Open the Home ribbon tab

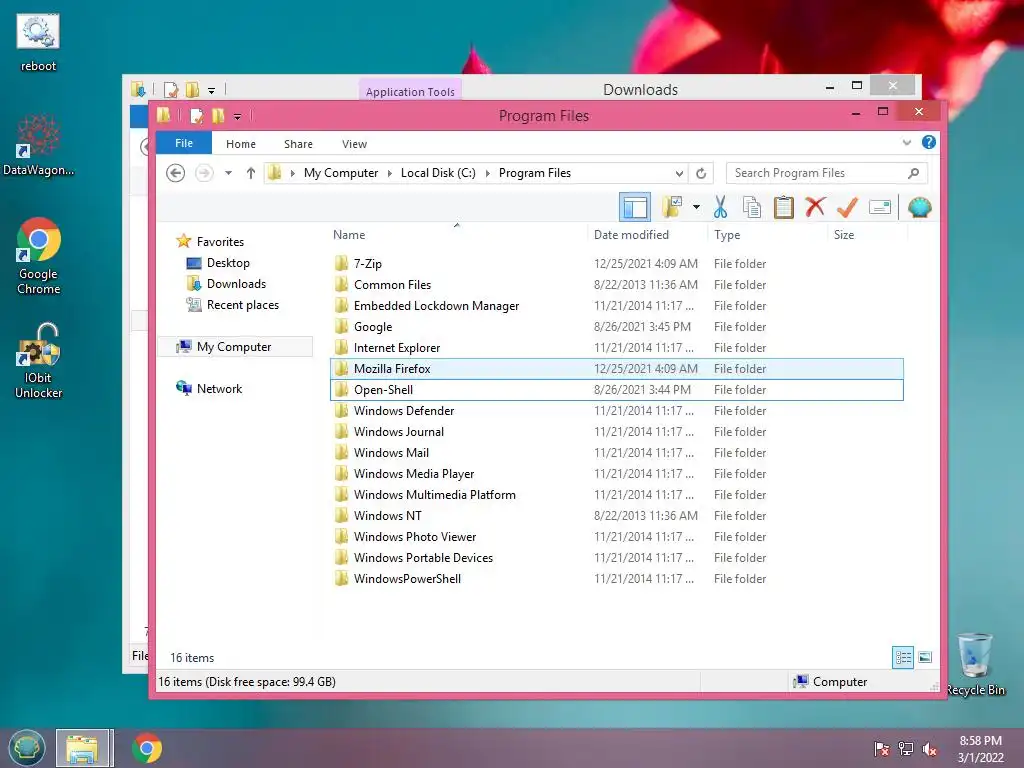[x=241, y=144]
